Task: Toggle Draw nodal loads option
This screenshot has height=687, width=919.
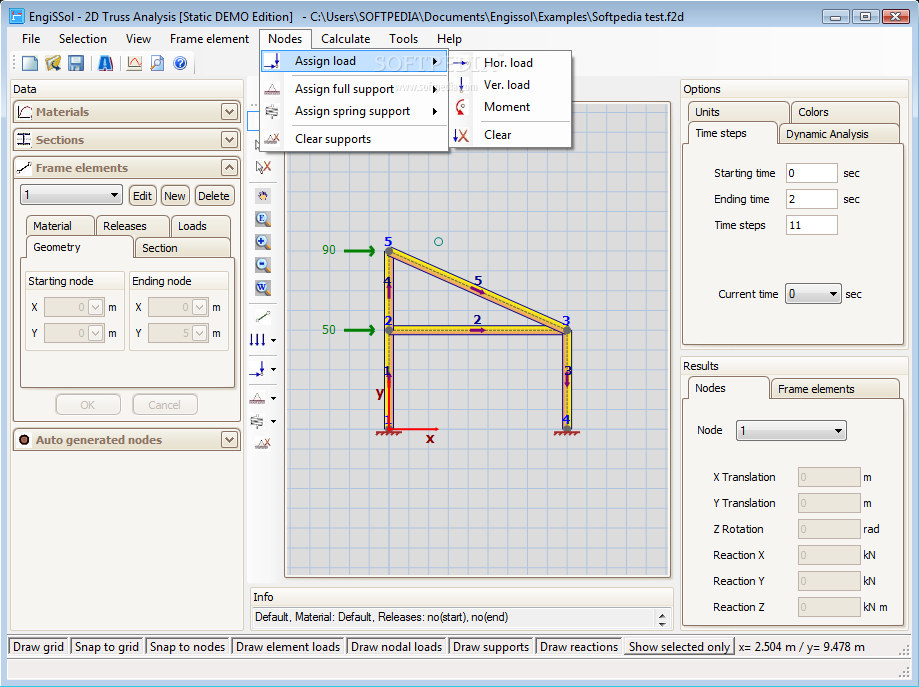Action: tap(396, 647)
